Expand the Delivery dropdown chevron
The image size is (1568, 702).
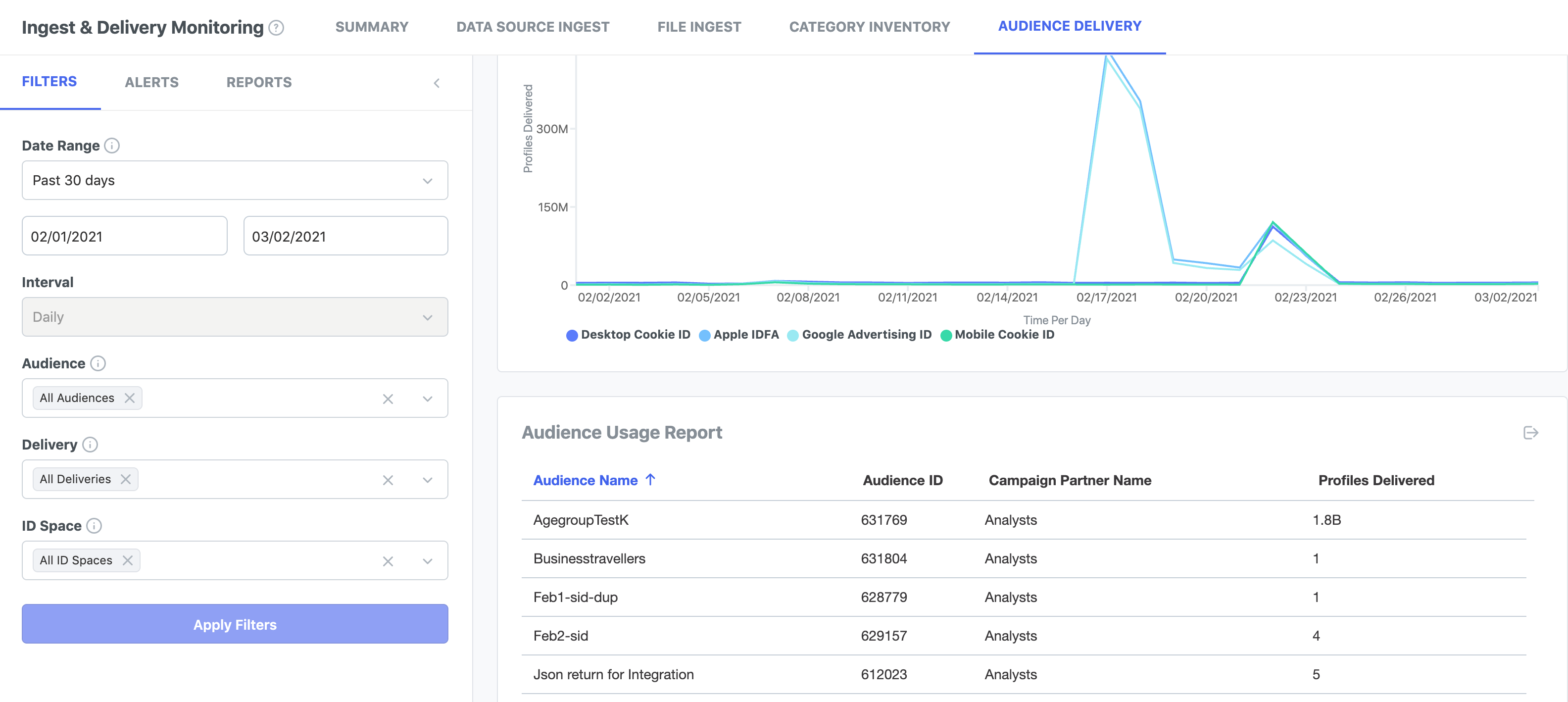tap(427, 480)
